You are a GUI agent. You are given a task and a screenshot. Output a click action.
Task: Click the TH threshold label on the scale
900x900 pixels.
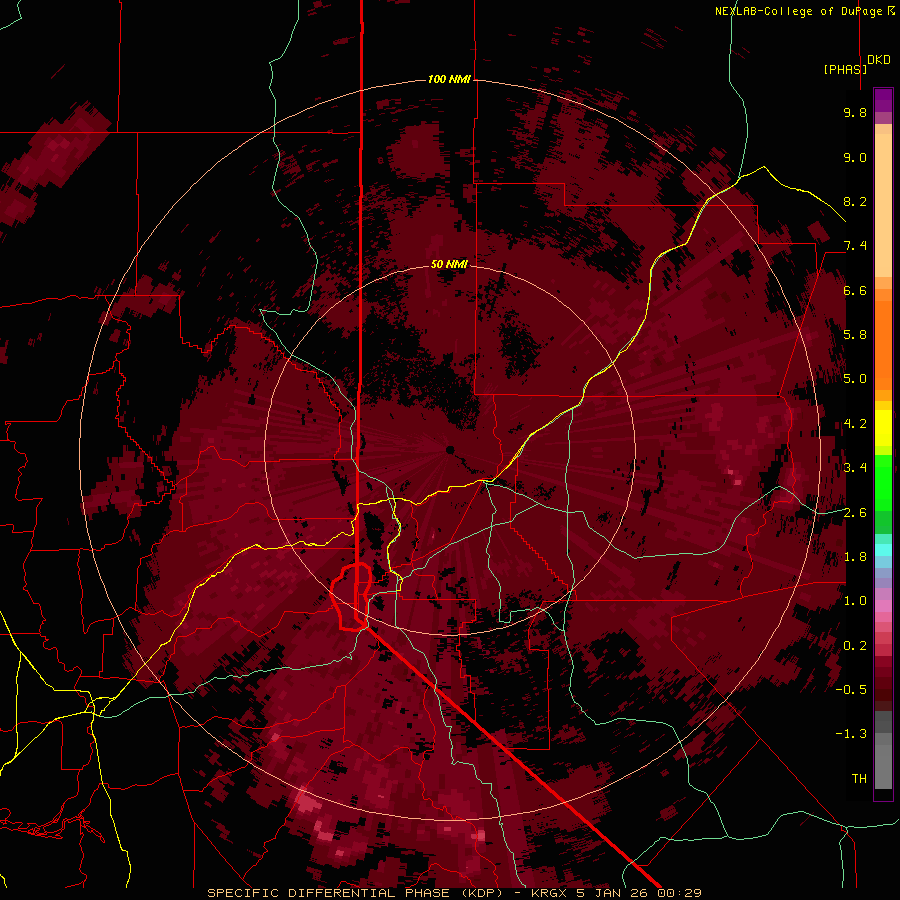859,779
